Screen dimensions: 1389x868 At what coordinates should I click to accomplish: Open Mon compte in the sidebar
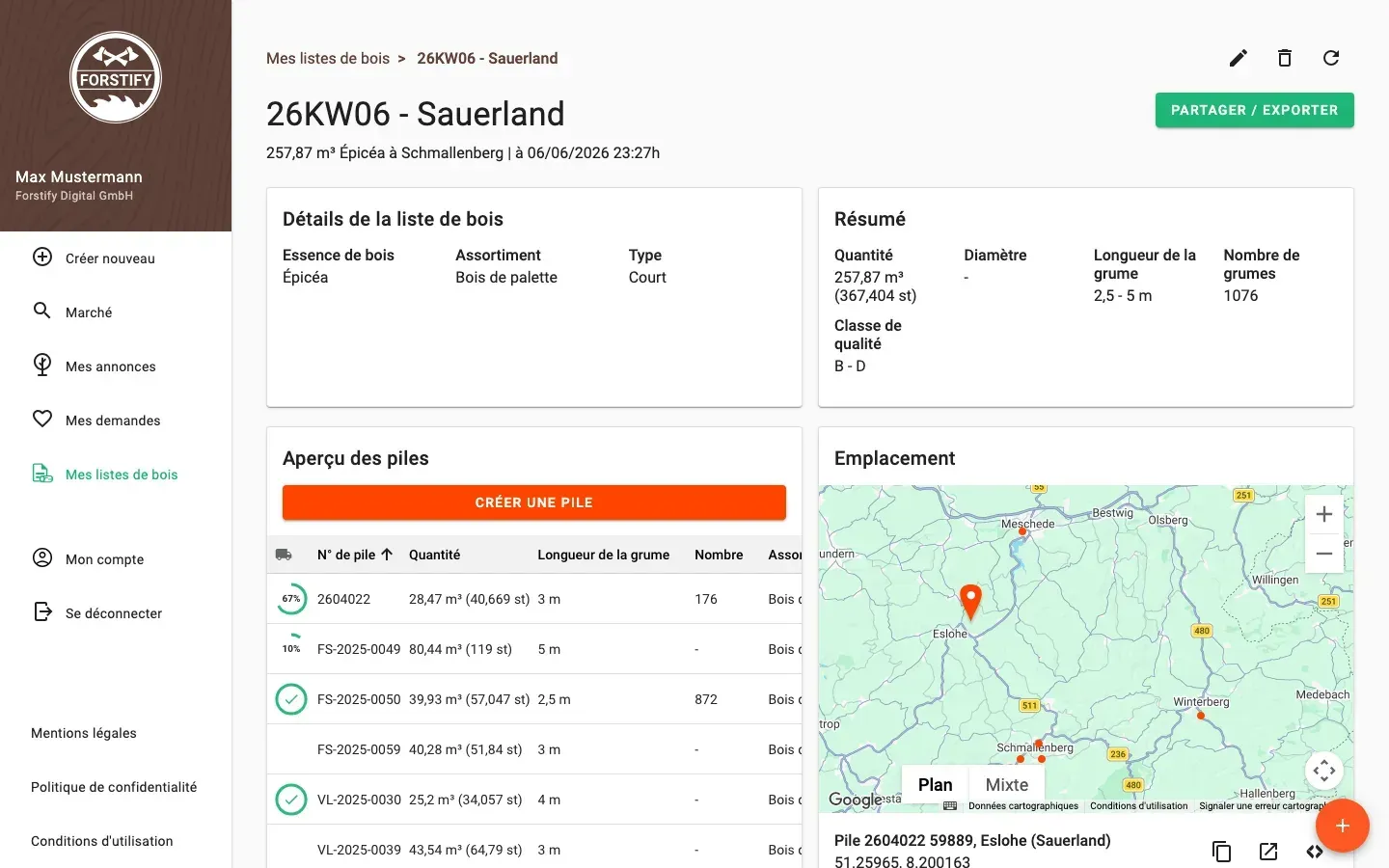click(x=116, y=559)
